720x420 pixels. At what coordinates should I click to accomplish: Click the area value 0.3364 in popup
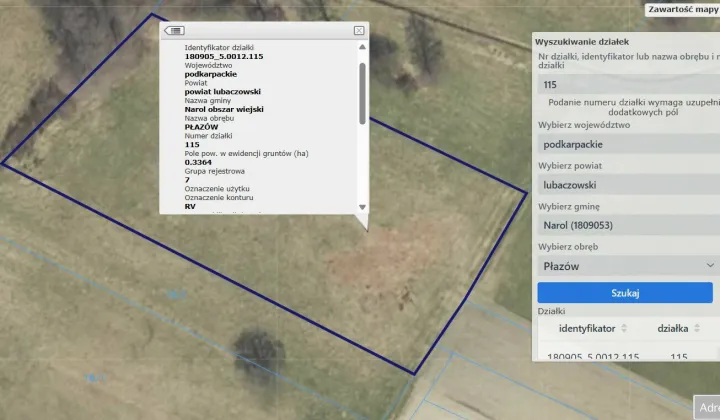(x=198, y=162)
